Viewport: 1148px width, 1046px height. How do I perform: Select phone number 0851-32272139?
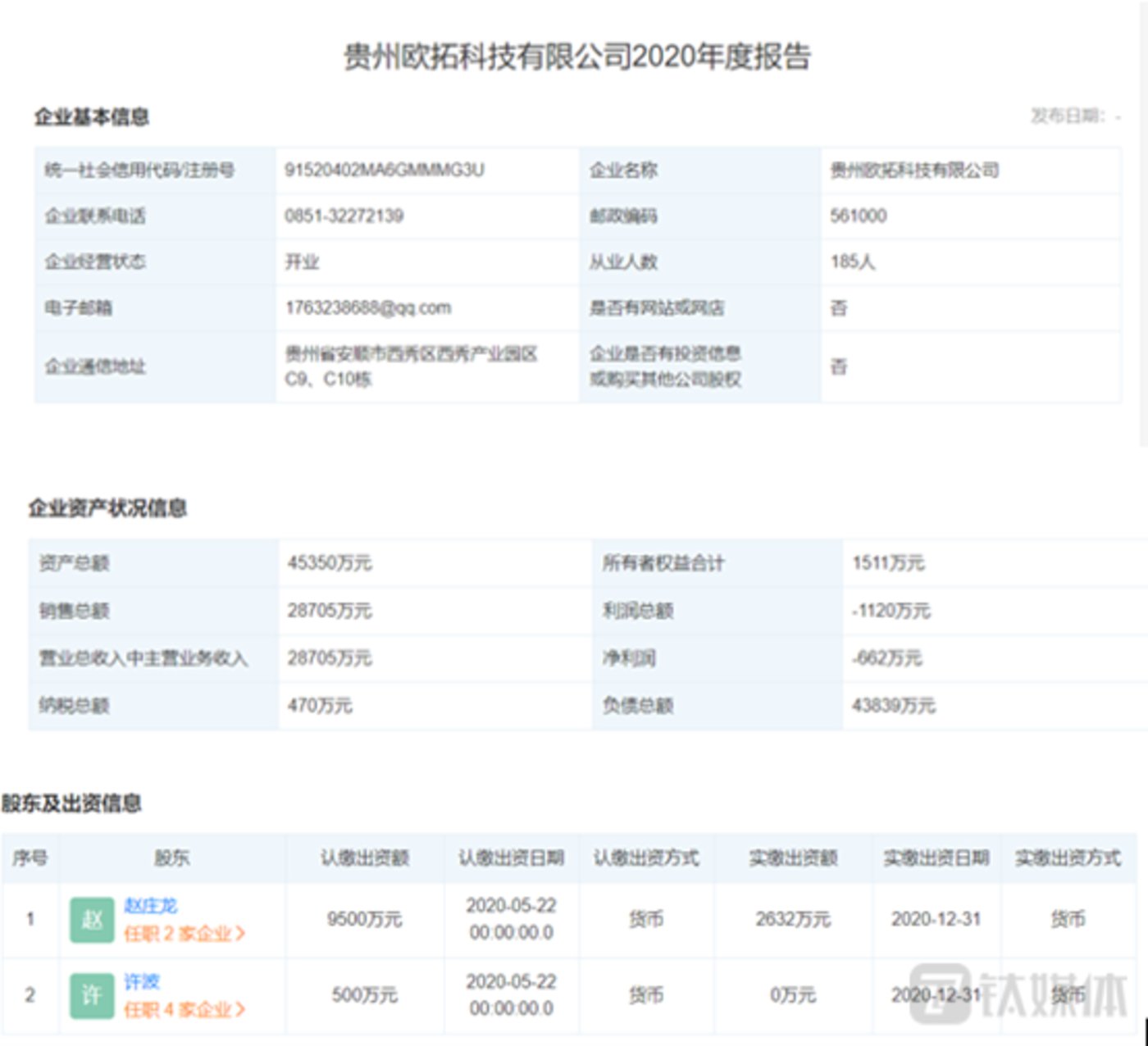click(x=344, y=216)
